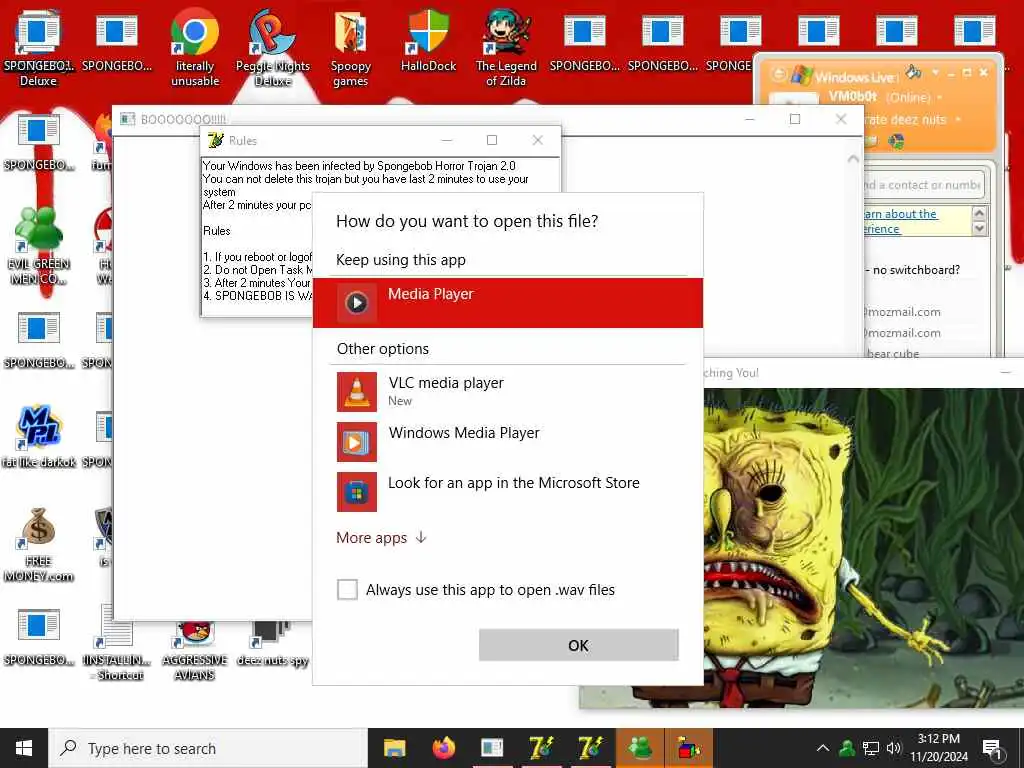This screenshot has width=1024, height=768.
Task: Open The Legend of Zilda shortcut
Action: click(x=506, y=49)
